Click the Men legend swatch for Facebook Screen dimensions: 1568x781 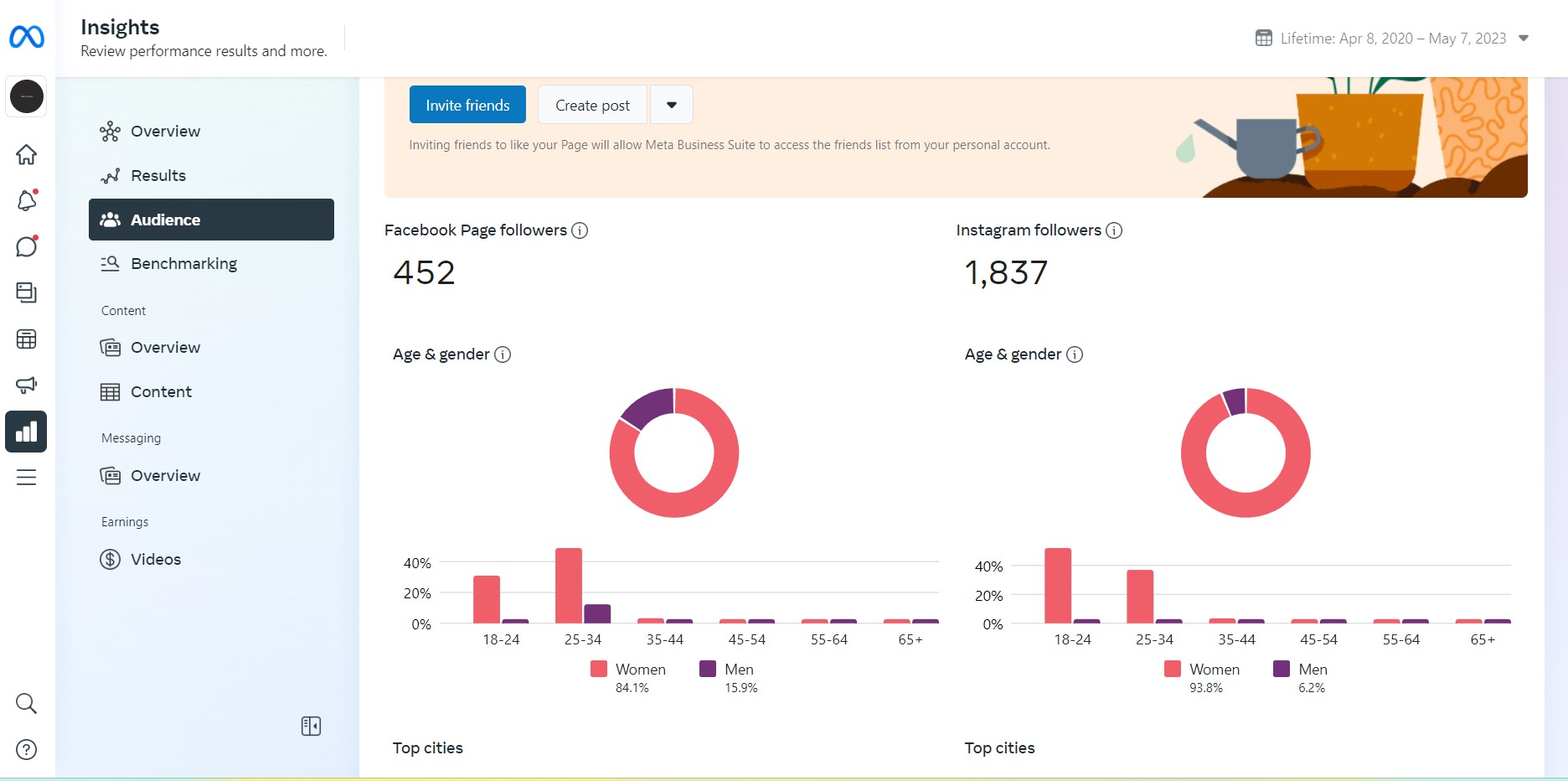pos(708,669)
